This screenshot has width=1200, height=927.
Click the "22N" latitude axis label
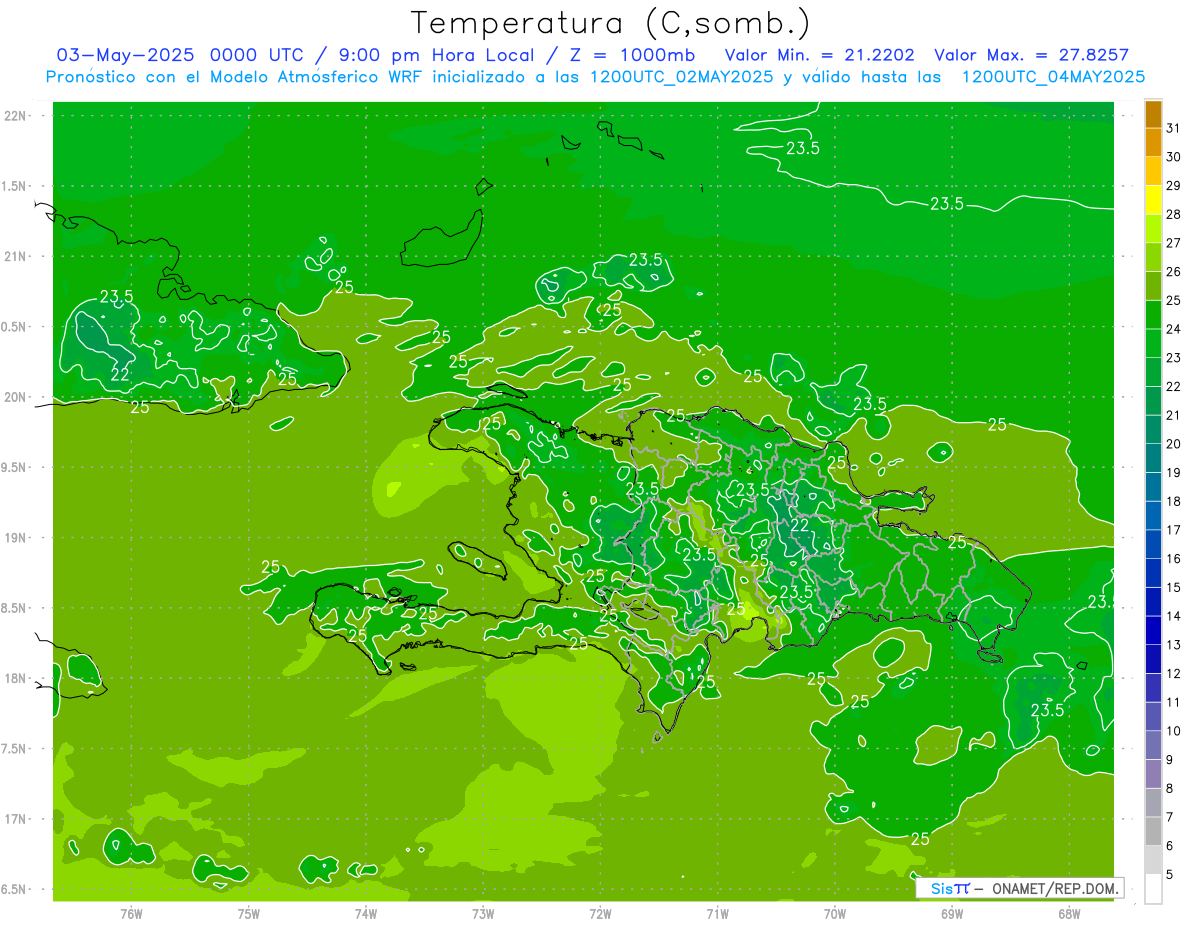(x=15, y=116)
